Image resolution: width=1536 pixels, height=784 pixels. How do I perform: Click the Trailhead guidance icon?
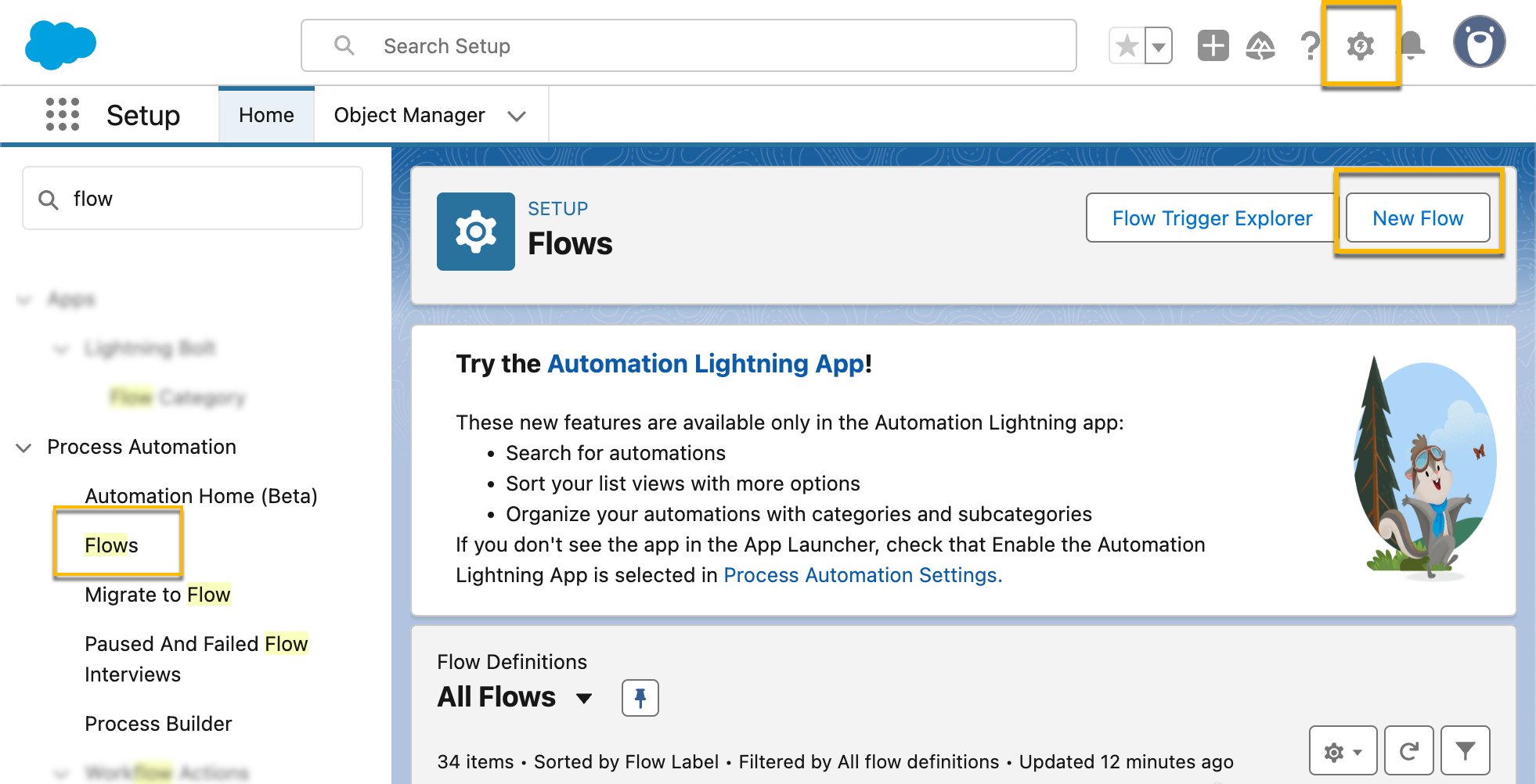1260,45
